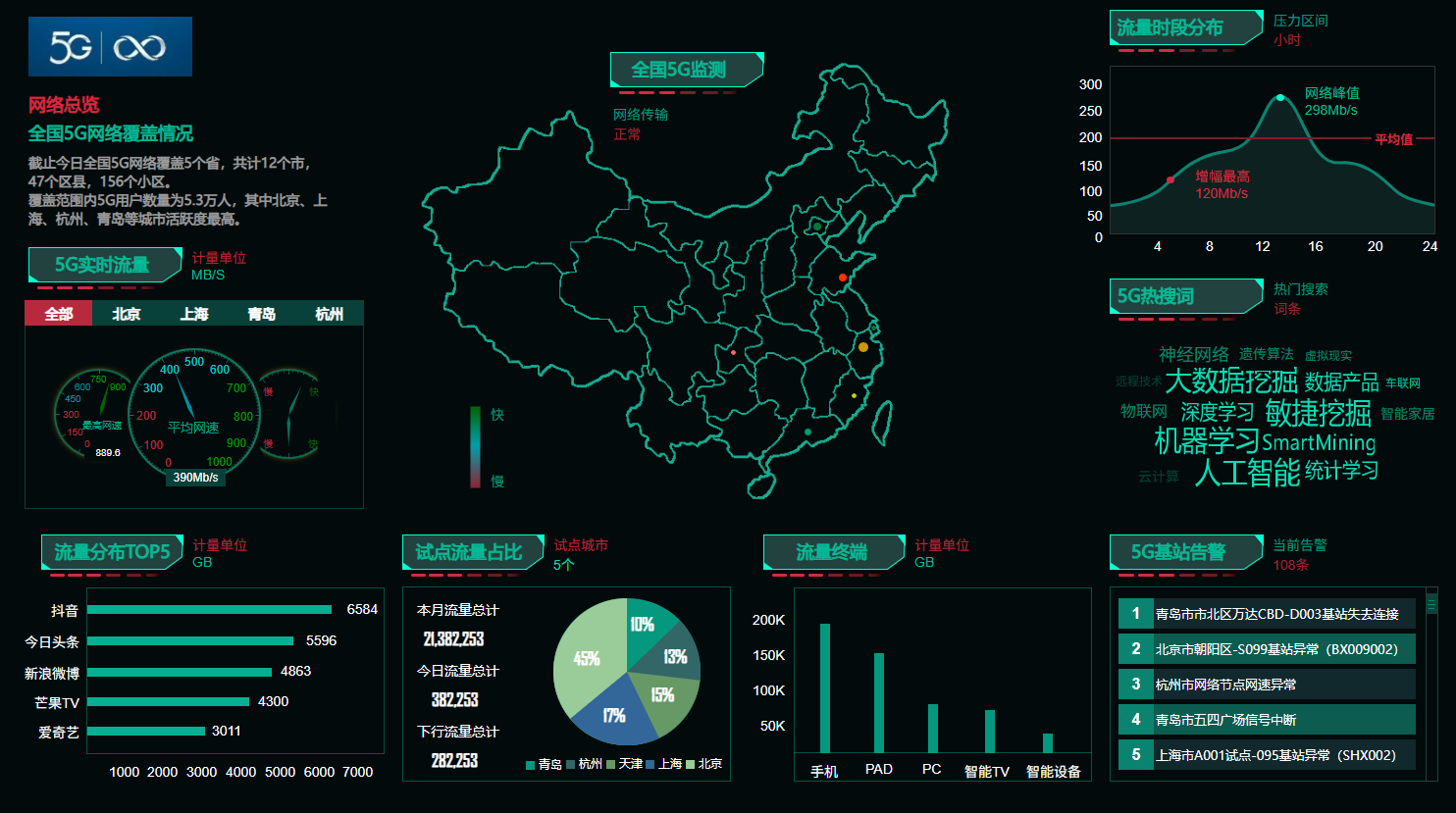Click the 抖音 traffic bar

pos(209,610)
